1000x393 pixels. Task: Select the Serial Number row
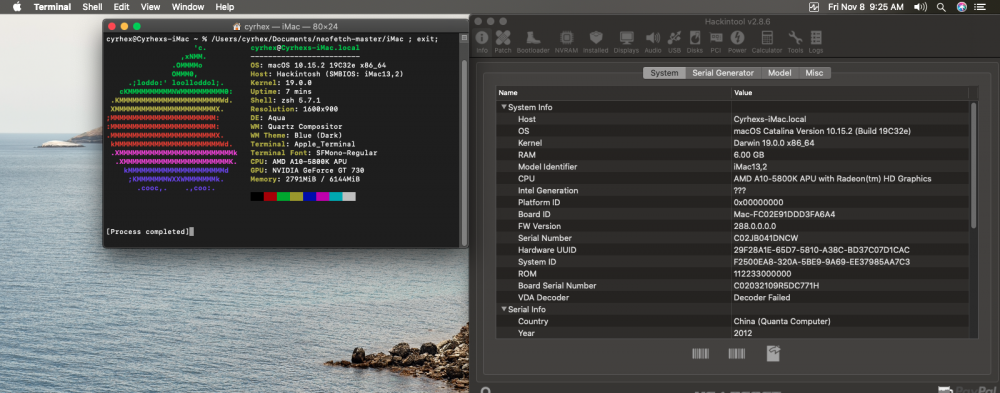point(732,238)
